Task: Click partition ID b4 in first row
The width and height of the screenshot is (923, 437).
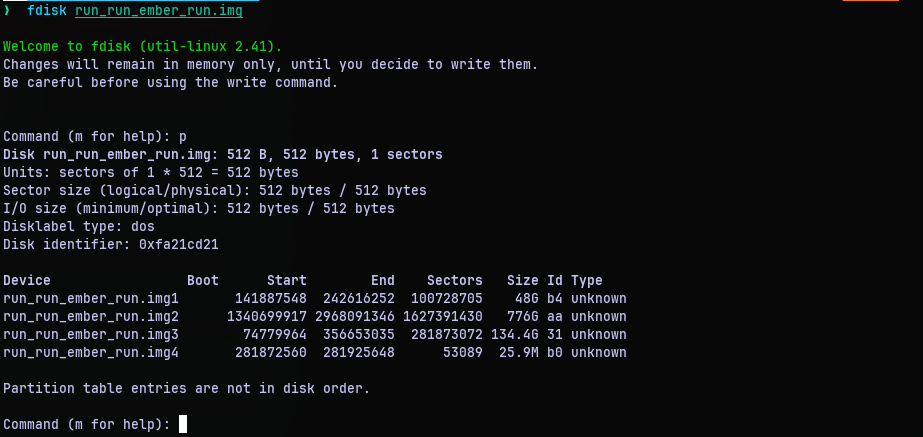Action: [555, 299]
